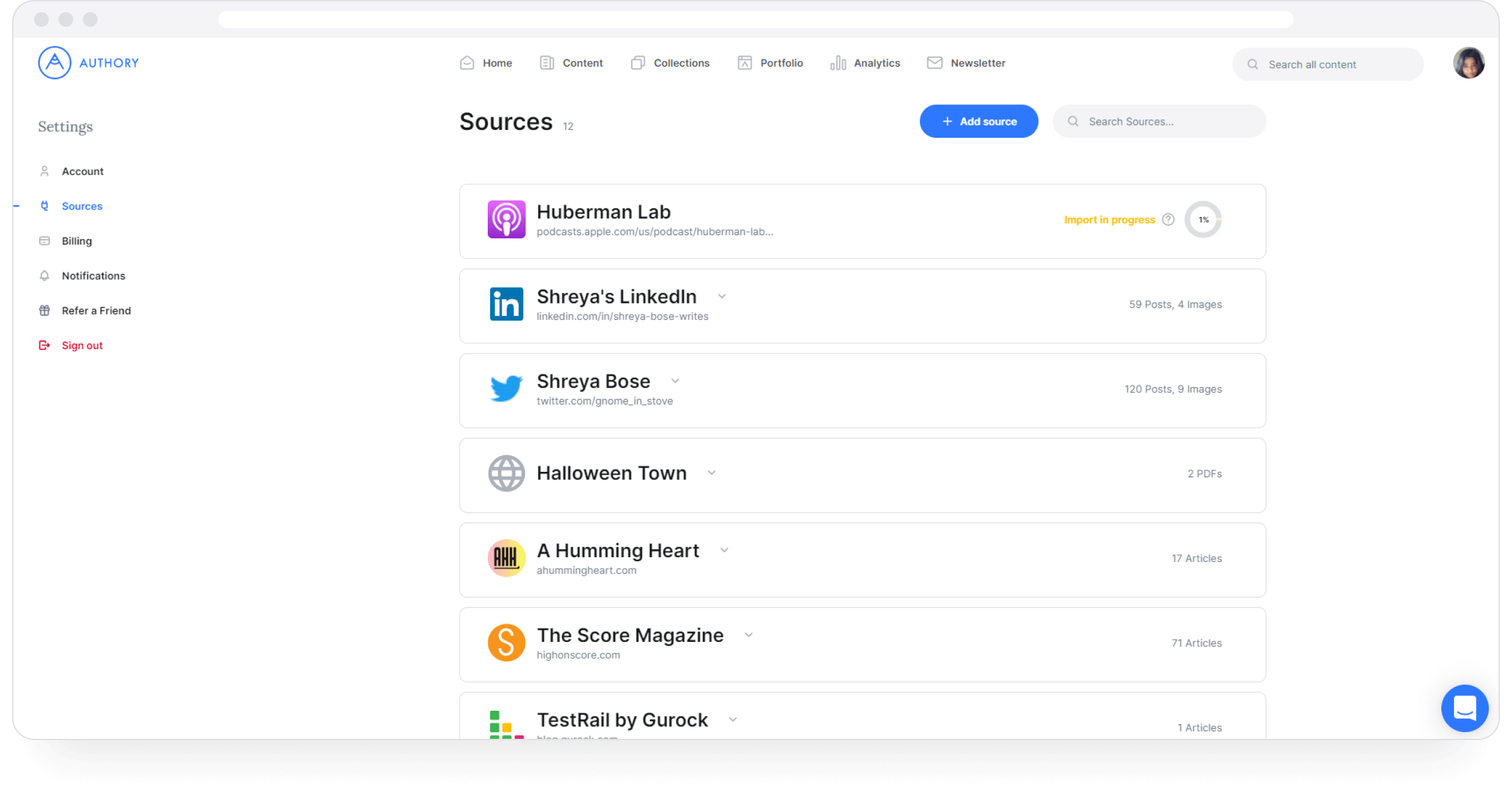Open the Newsletter tab
Image resolution: width=1512 pixels, height=801 pixels.
(966, 63)
